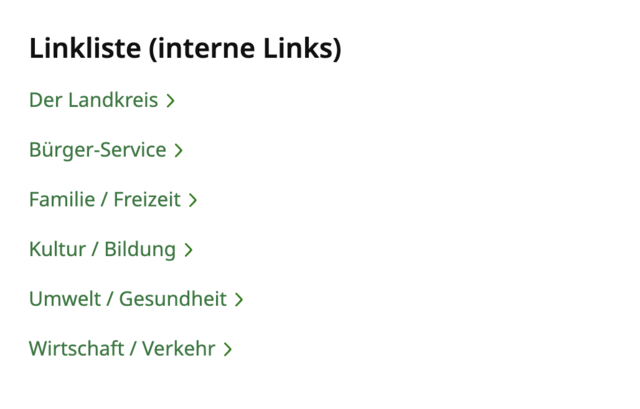Click the chevron icon next to Der Landkreis
This screenshot has height=409, width=640.
pyautogui.click(x=171, y=100)
